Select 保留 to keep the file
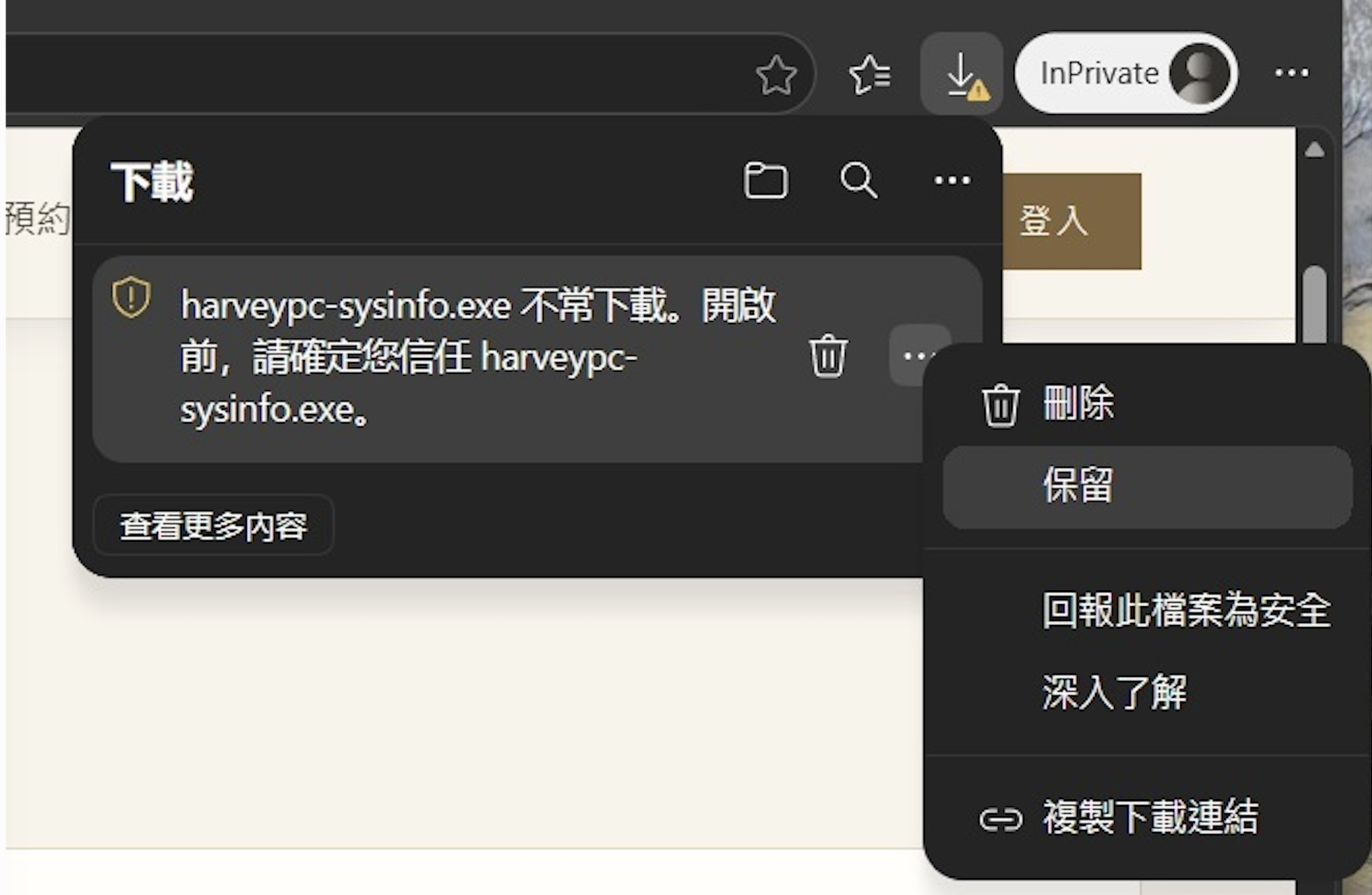This screenshot has height=895, width=1372. click(1147, 487)
